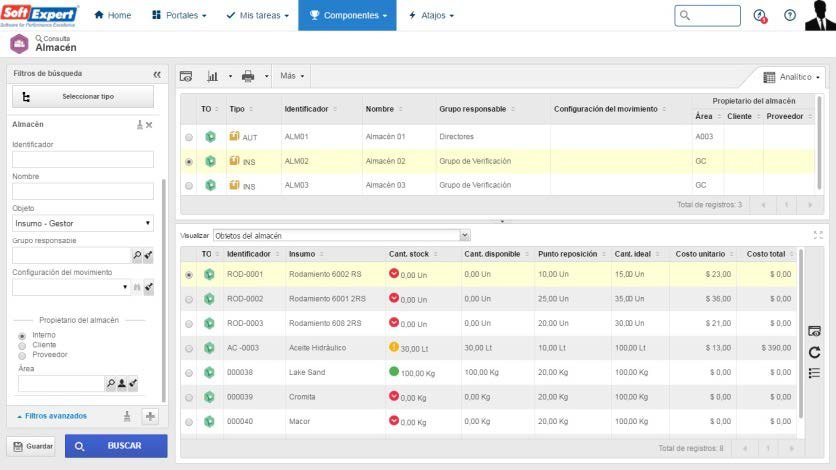Select the Cliente radio button
836x470 pixels.
coord(22,345)
